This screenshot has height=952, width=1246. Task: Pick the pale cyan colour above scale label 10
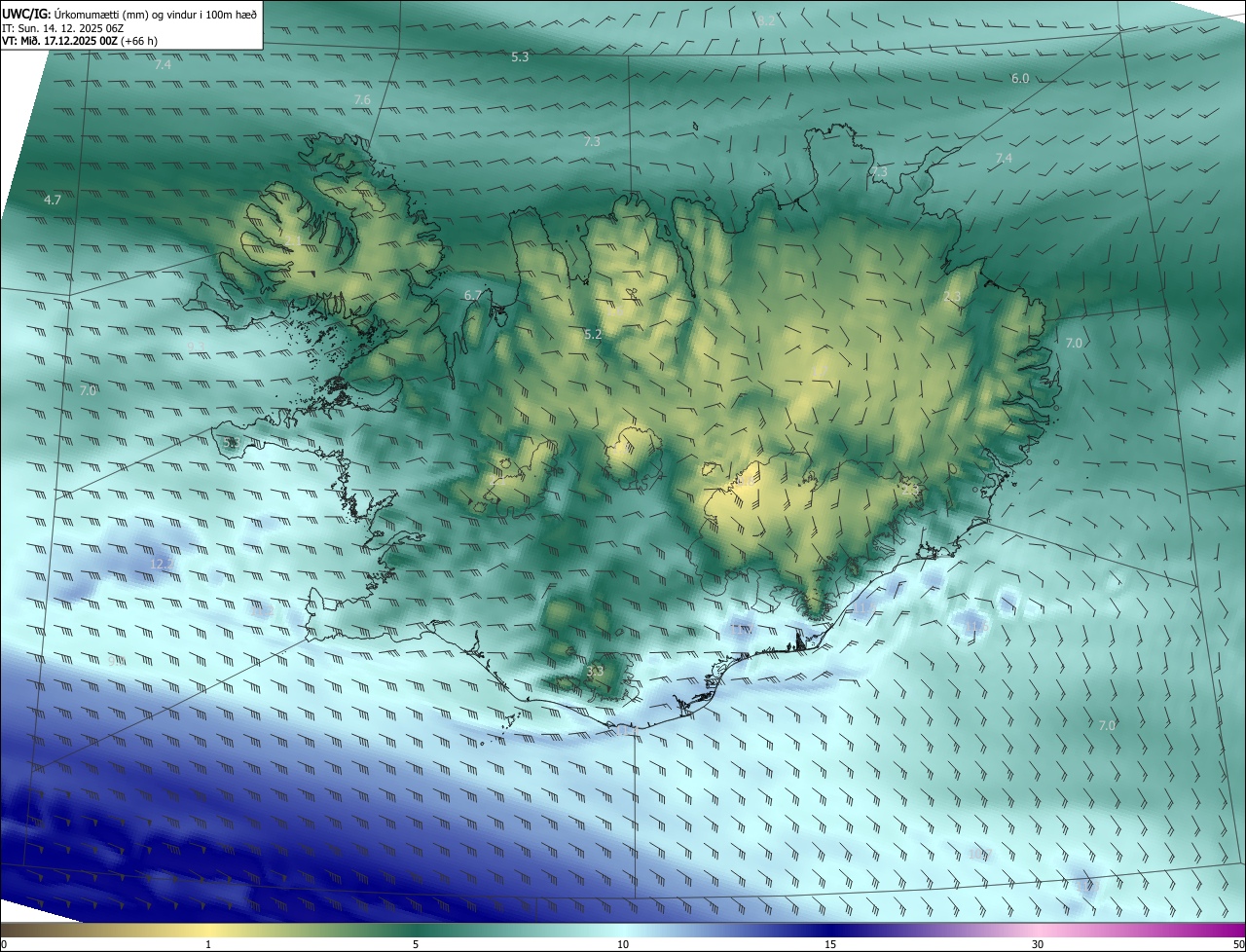tap(623, 930)
